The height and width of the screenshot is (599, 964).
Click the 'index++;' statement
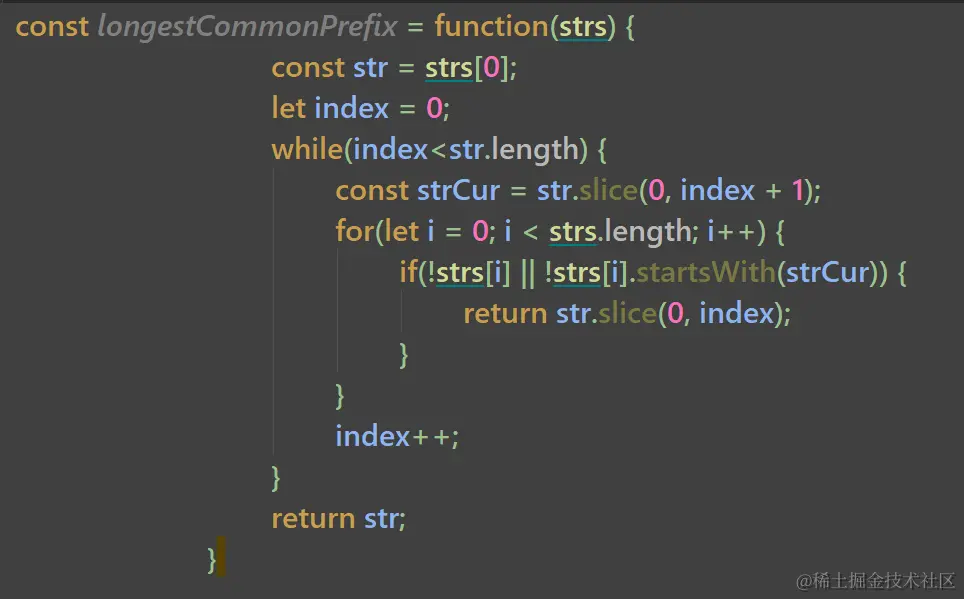coord(397,437)
